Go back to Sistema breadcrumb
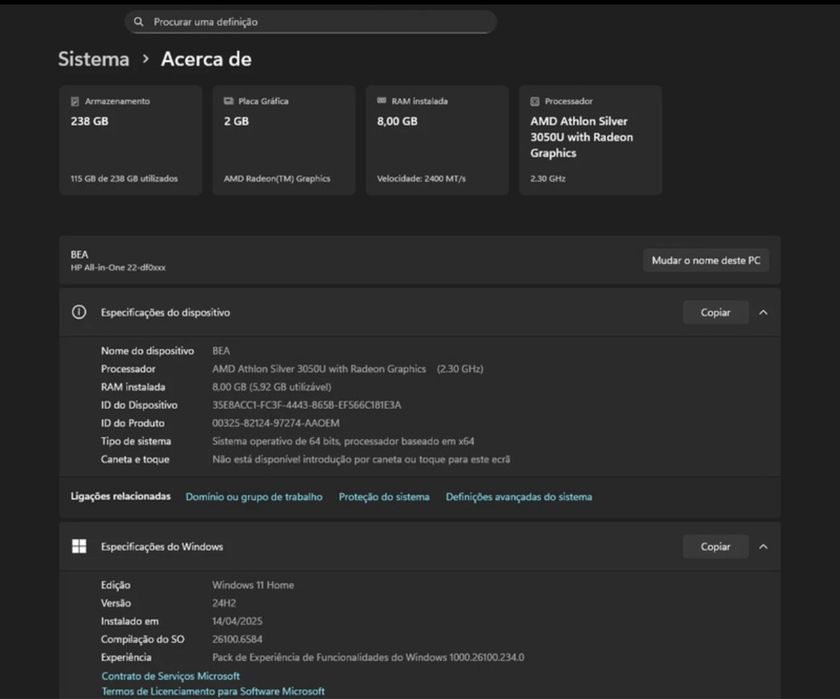 pos(94,59)
